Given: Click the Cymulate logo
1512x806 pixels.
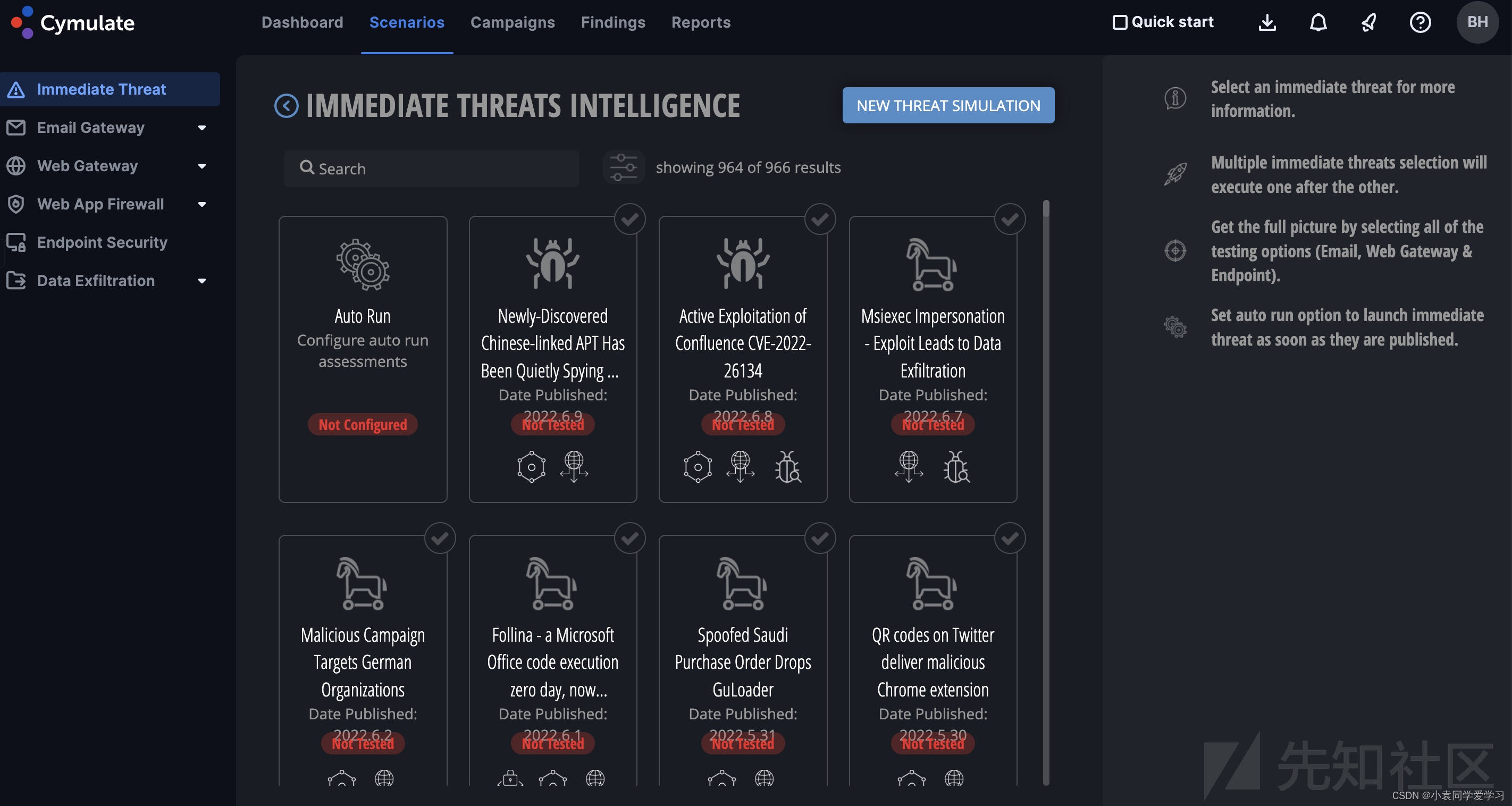Looking at the screenshot, I should point(73,22).
